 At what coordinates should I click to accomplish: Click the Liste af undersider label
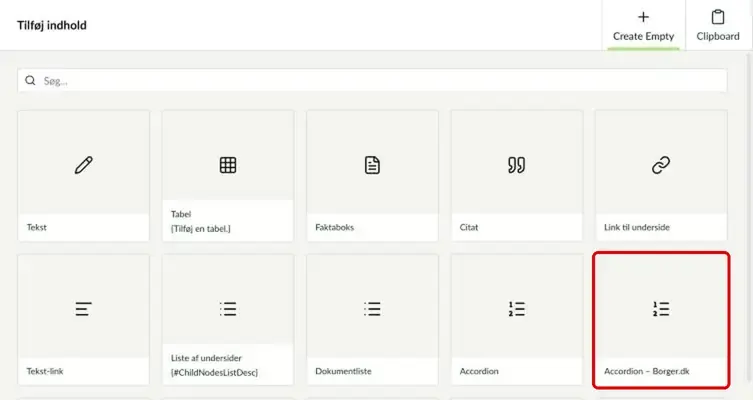(x=206, y=358)
